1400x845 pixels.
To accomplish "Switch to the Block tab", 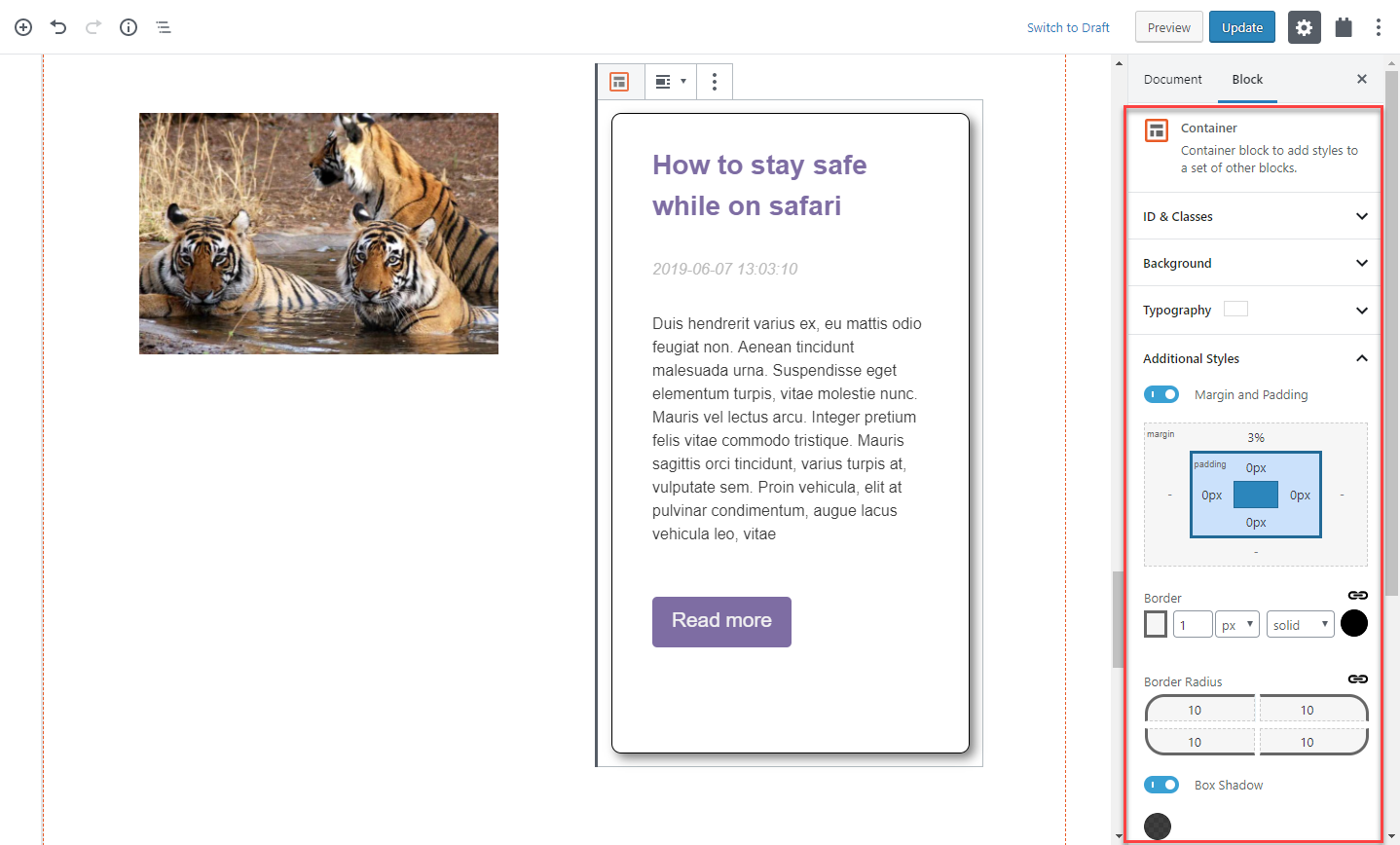I will [1247, 79].
